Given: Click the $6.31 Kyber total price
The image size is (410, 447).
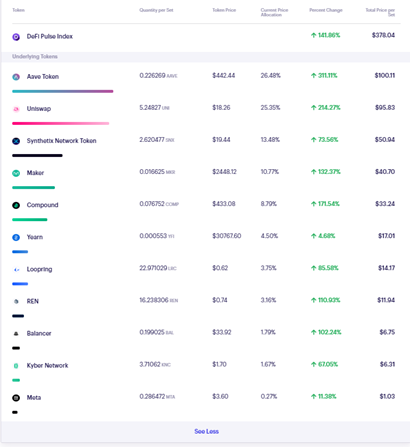Looking at the screenshot, I should pyautogui.click(x=387, y=364).
